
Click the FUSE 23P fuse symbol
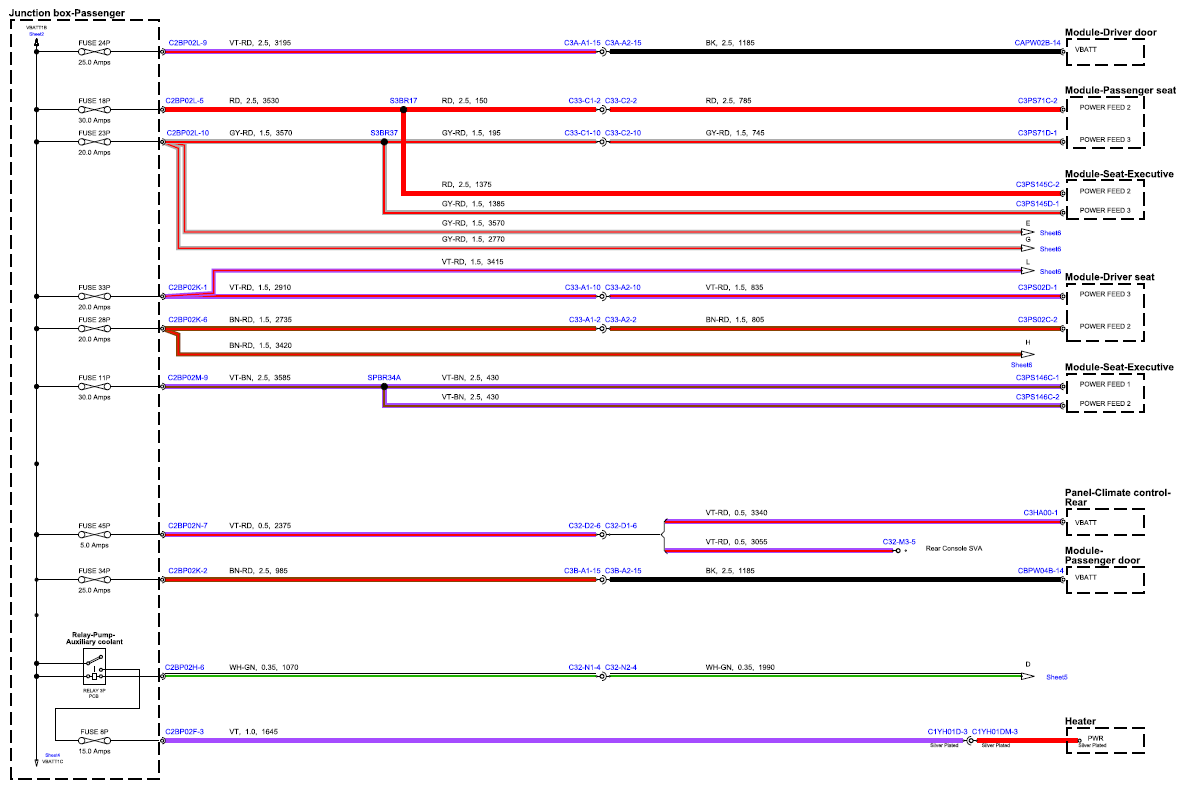pos(94,142)
